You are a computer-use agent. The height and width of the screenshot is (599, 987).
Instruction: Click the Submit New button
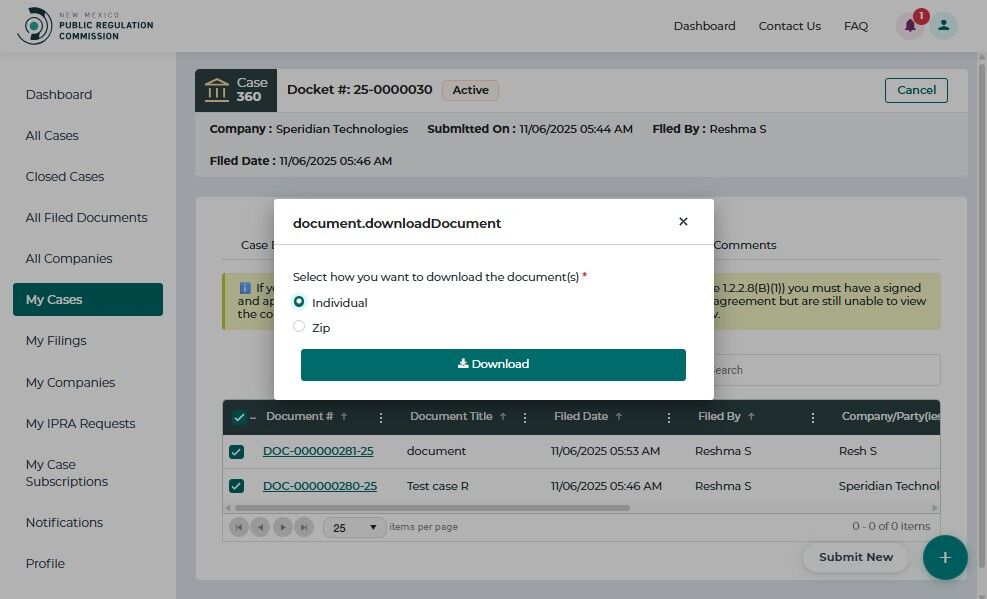click(x=855, y=557)
